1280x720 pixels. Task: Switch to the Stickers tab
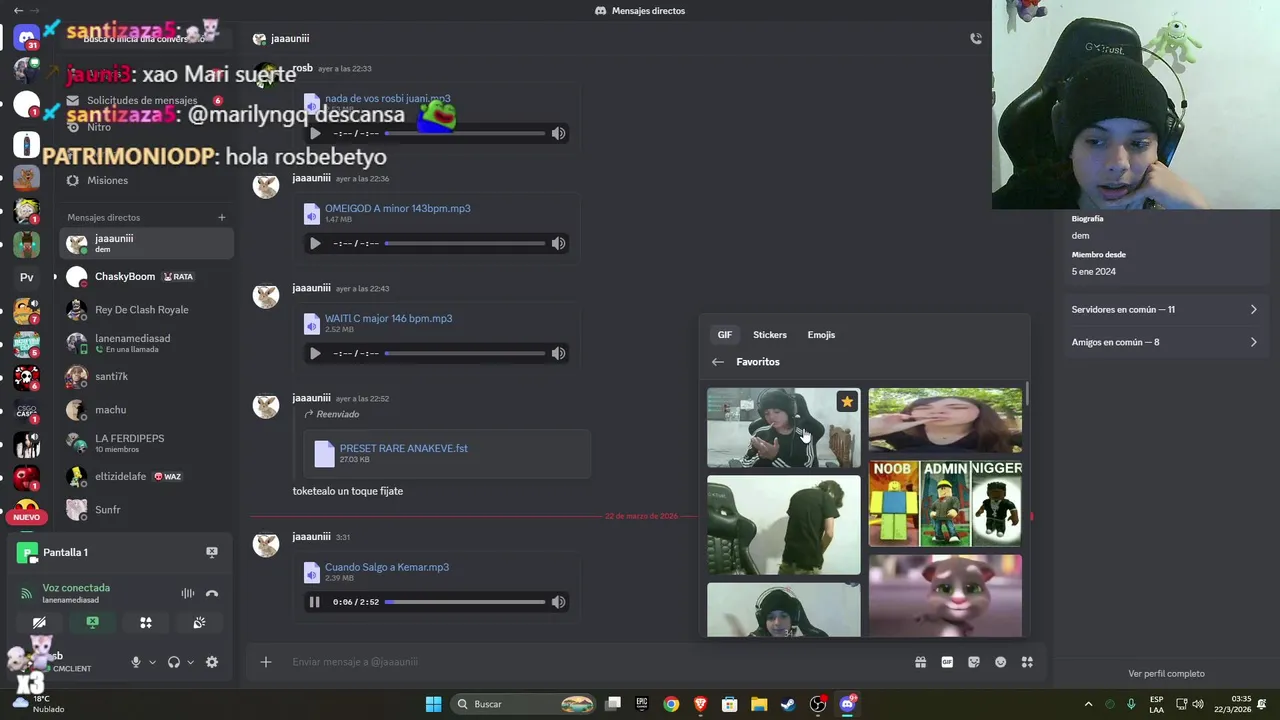pyautogui.click(x=770, y=335)
